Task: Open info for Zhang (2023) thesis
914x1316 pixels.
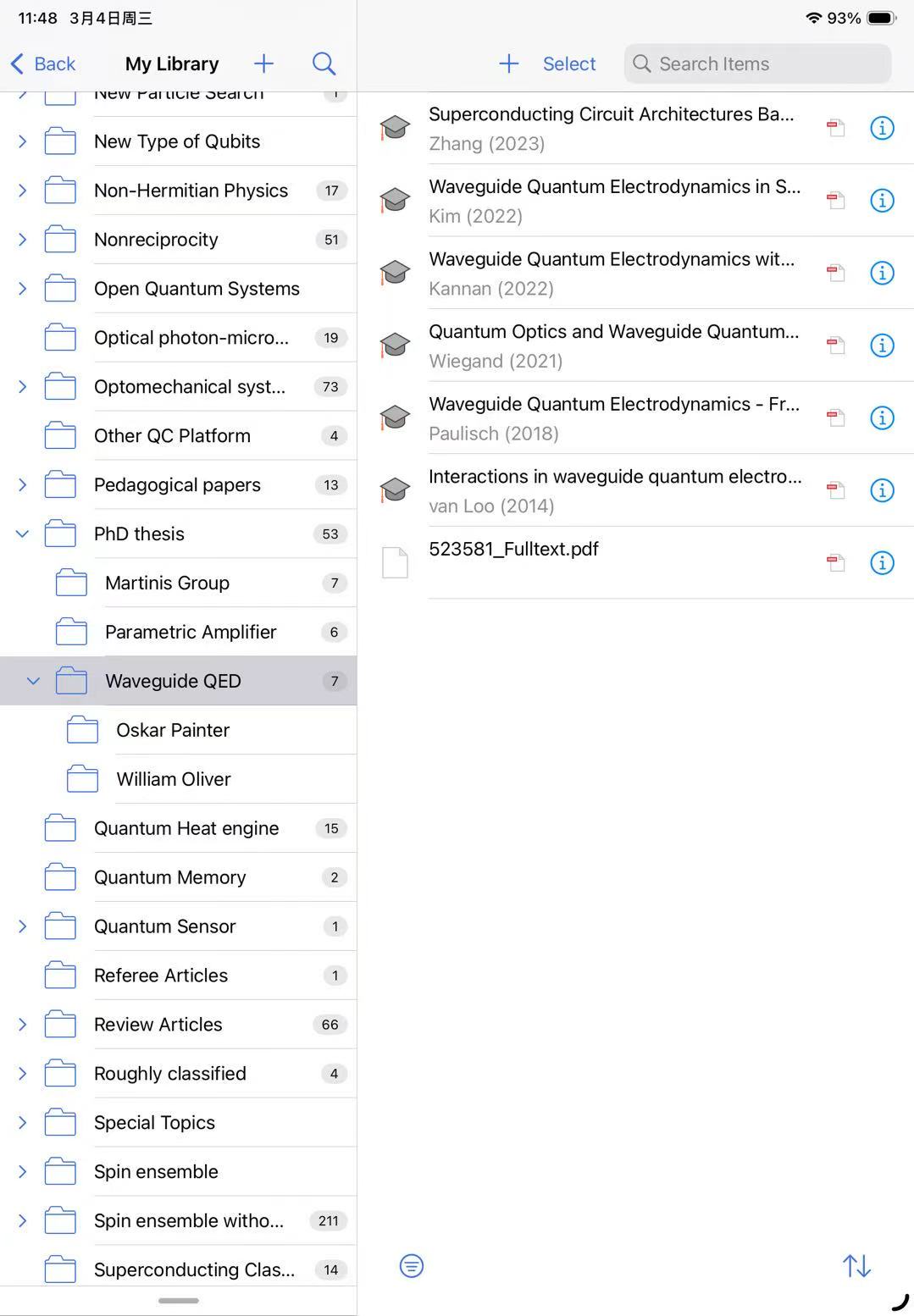Action: click(882, 128)
